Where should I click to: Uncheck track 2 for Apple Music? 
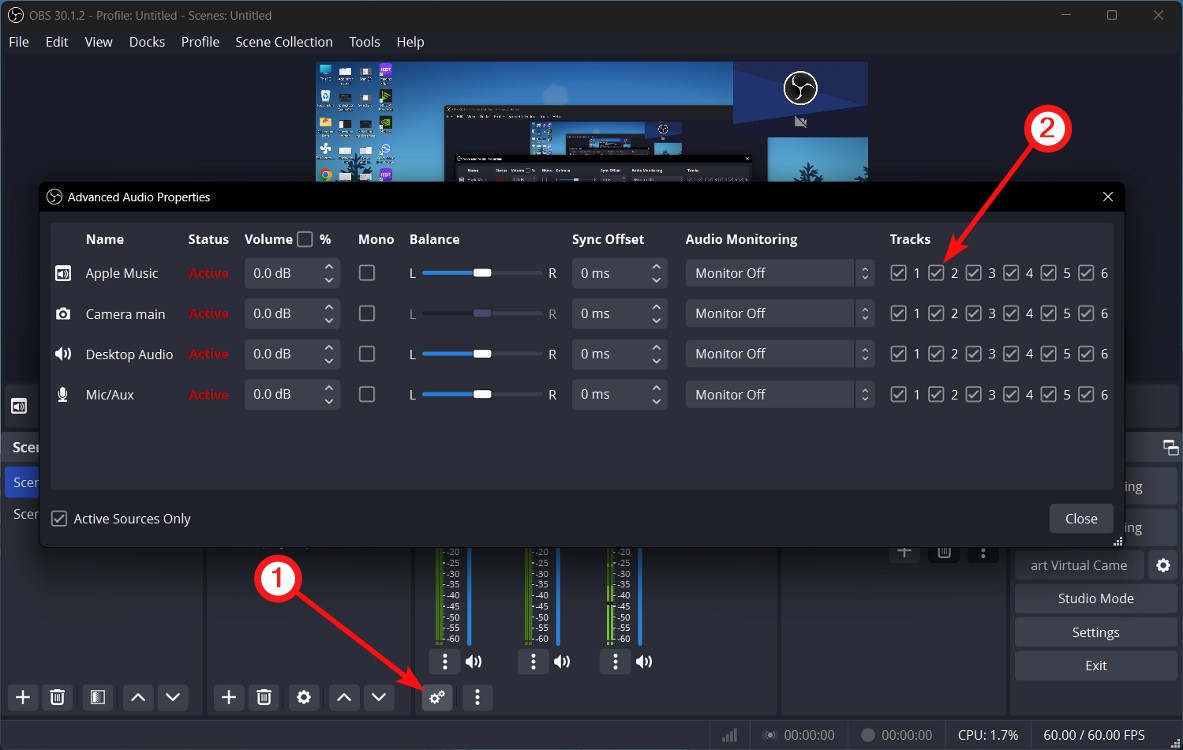click(x=936, y=273)
